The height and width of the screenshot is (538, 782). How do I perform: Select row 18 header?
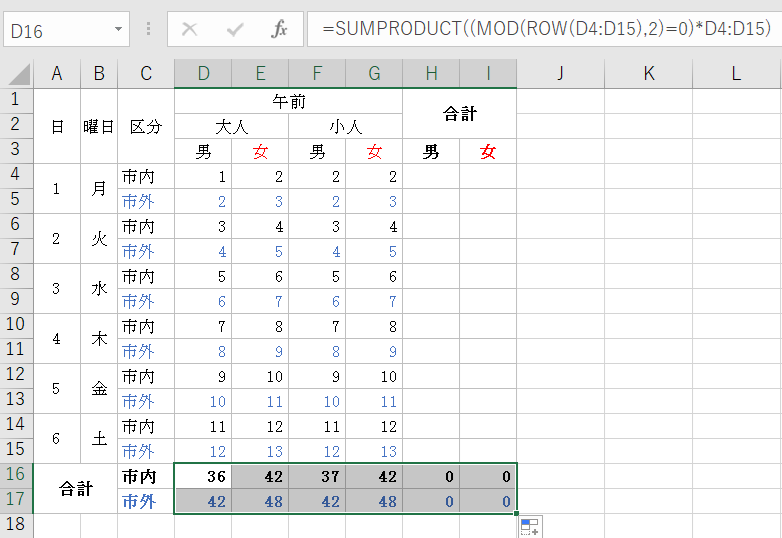pos(15,524)
